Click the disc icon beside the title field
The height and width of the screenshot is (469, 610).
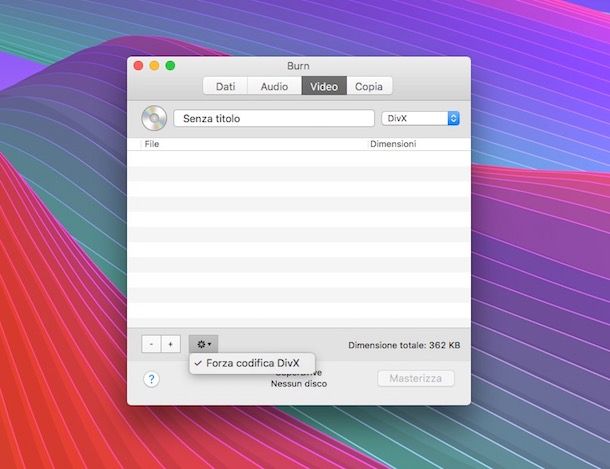(154, 118)
